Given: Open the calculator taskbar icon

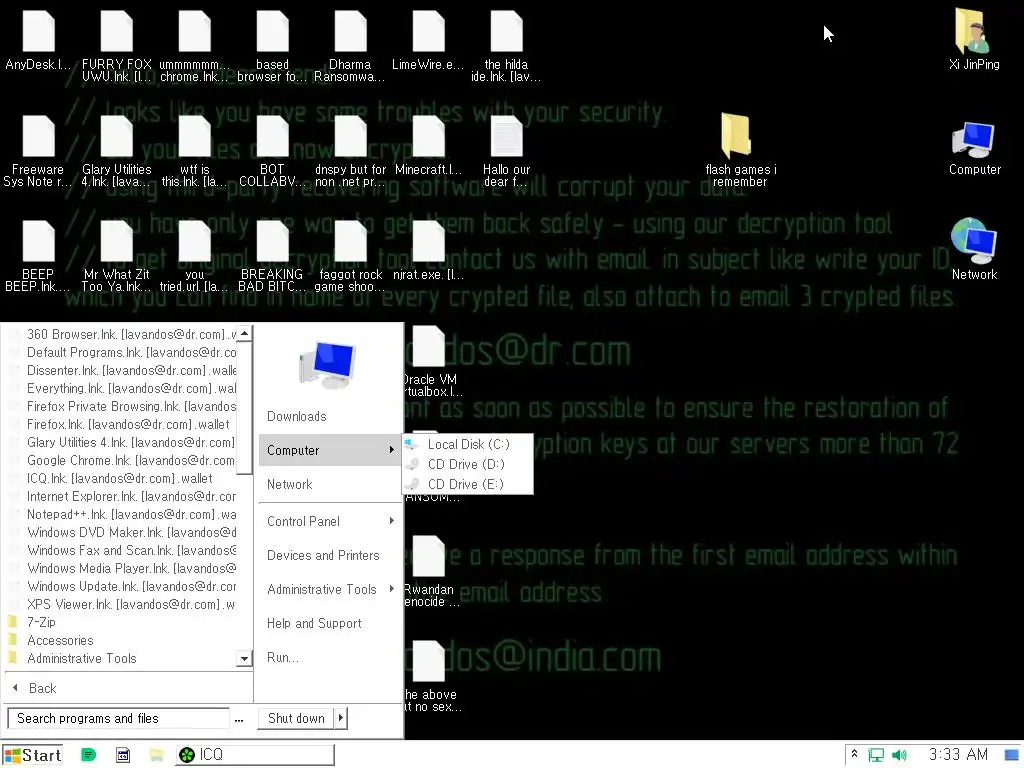Looking at the screenshot, I should tap(123, 755).
